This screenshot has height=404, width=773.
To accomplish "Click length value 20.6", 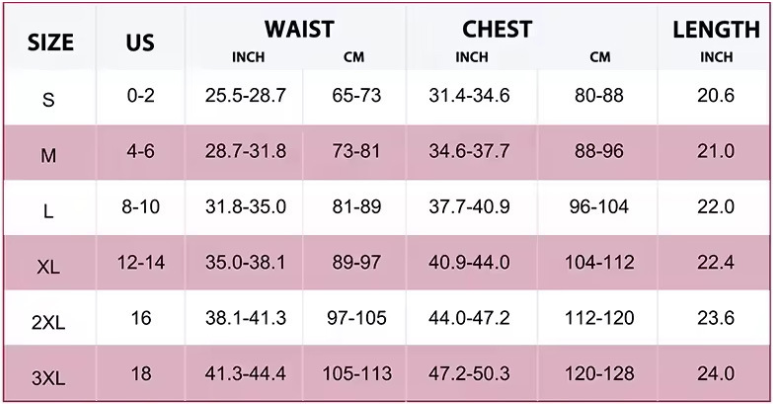I will pos(716,96).
